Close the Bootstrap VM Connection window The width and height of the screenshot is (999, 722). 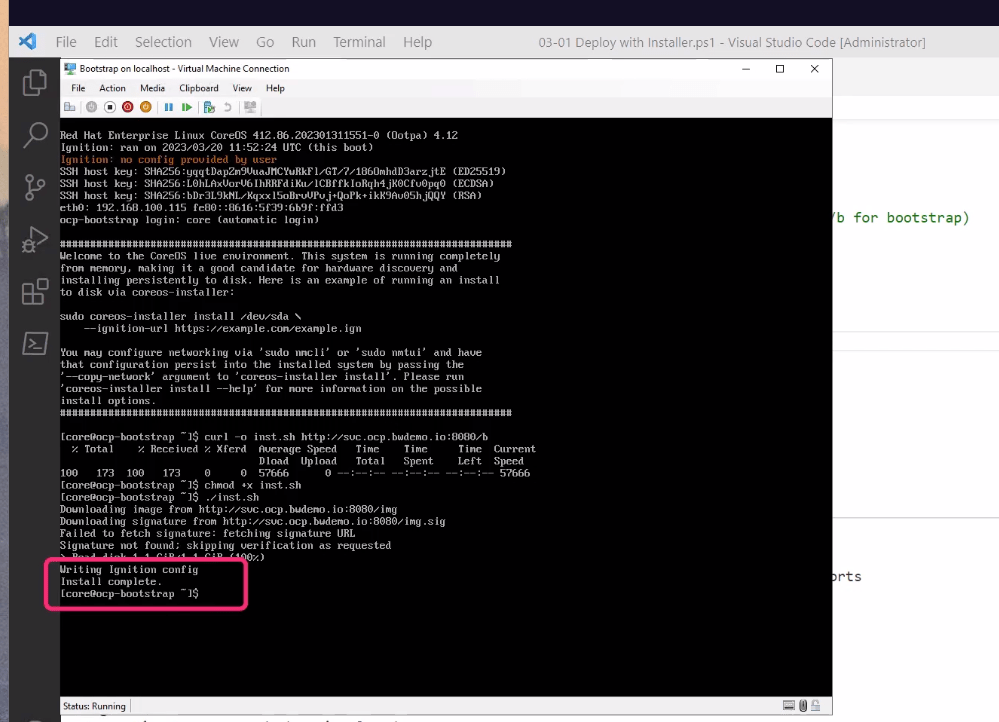tap(814, 69)
